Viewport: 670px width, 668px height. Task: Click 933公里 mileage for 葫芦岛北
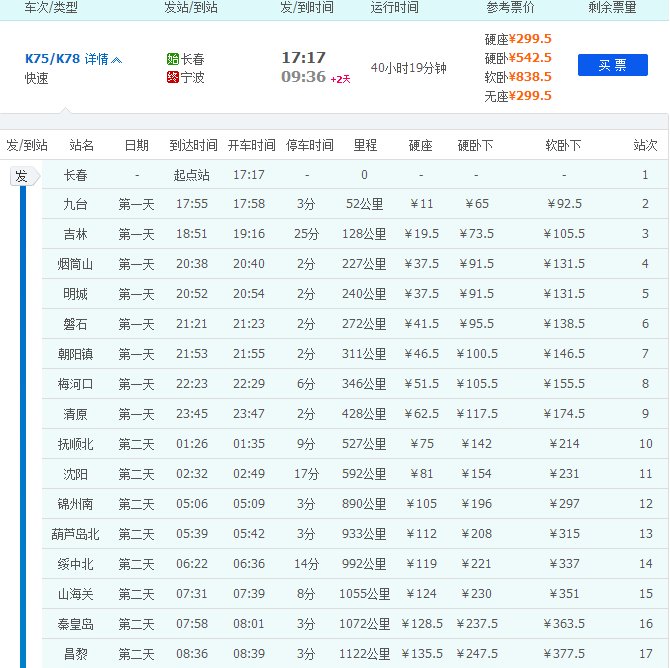[364, 534]
